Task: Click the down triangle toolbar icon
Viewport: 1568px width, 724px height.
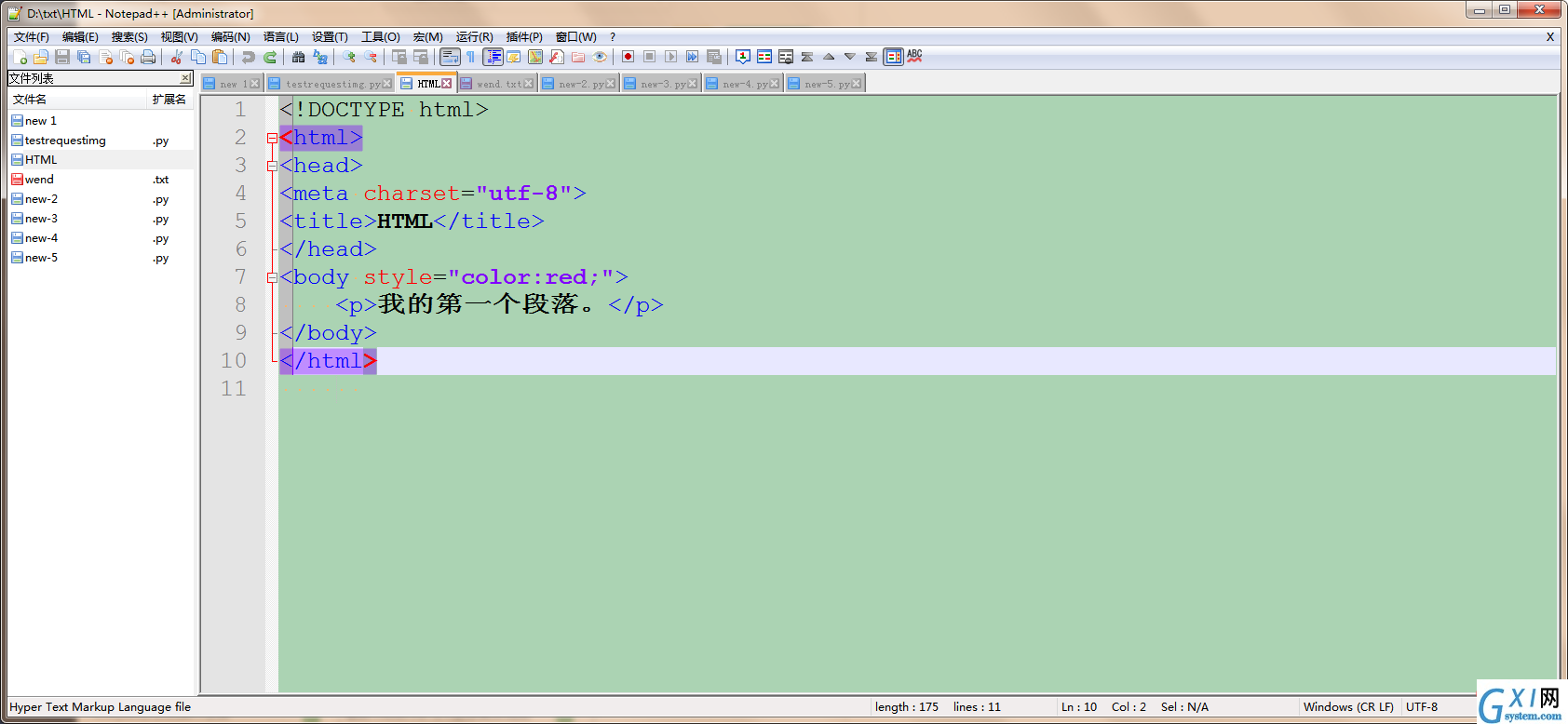Action: coord(849,57)
